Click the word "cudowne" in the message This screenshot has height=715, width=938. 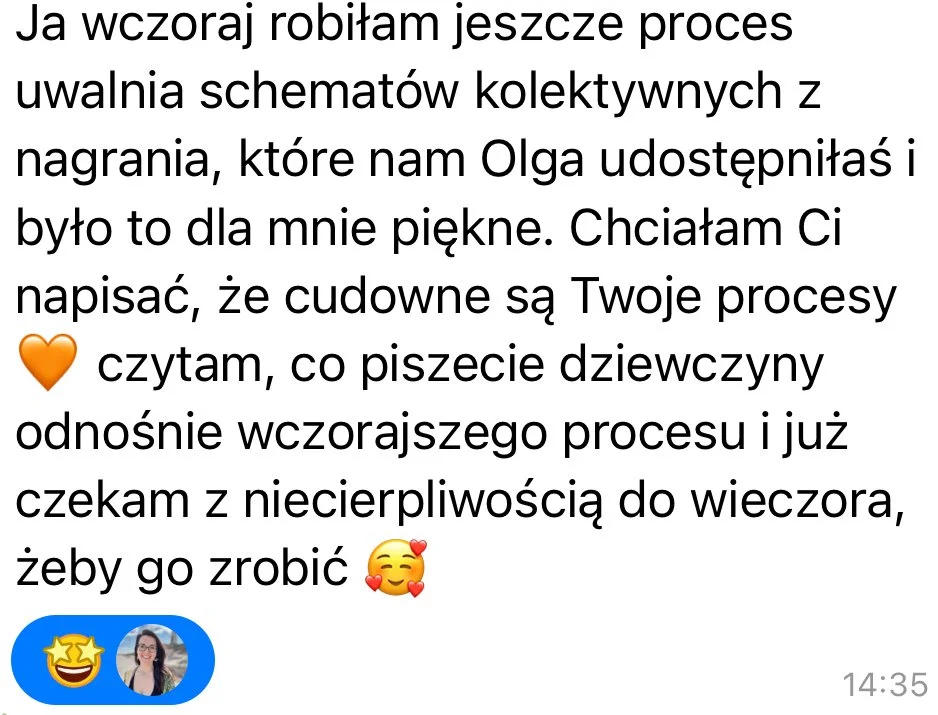click(387, 296)
